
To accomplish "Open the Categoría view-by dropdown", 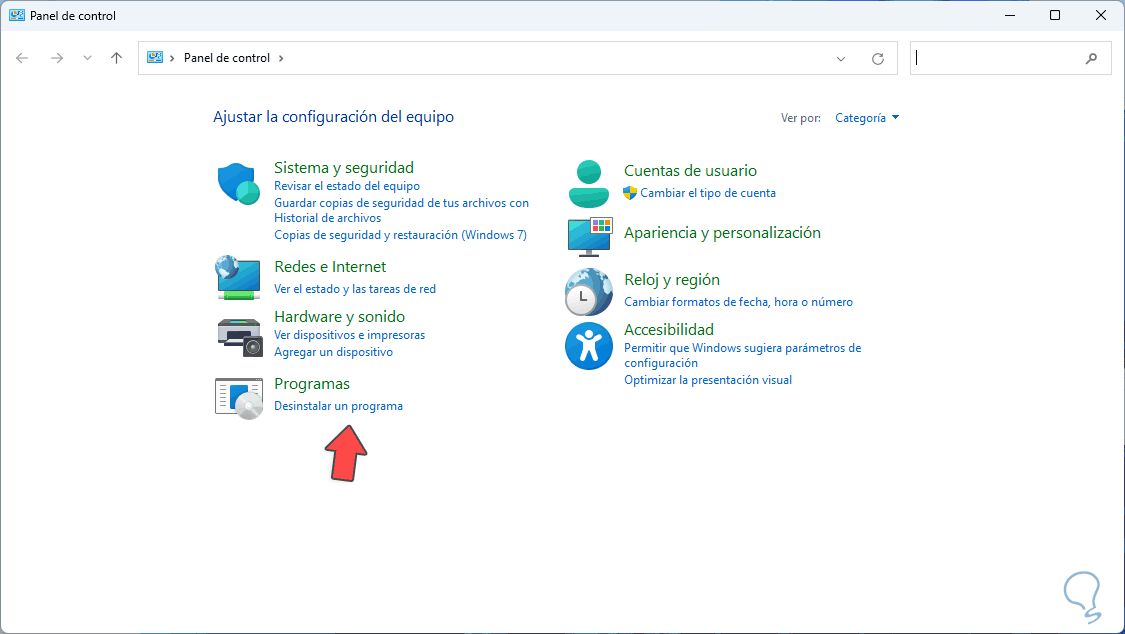I will tap(867, 118).
